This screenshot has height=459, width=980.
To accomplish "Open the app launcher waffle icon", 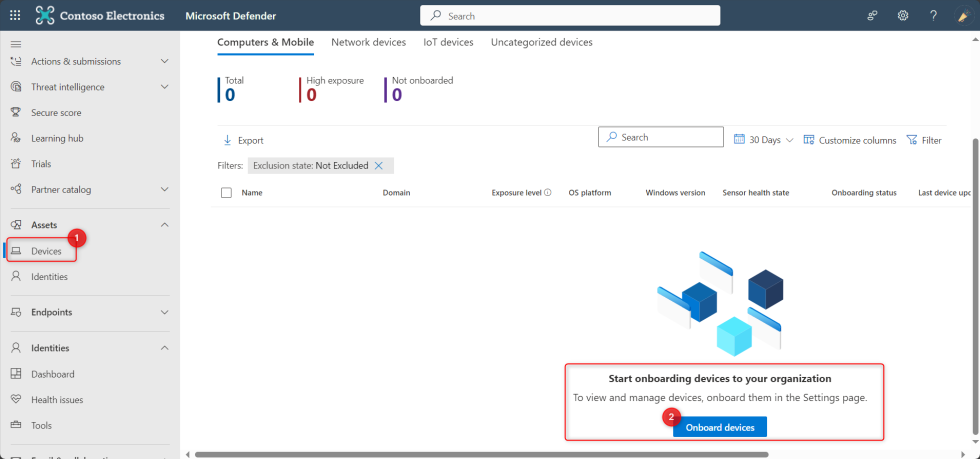I will pyautogui.click(x=15, y=16).
